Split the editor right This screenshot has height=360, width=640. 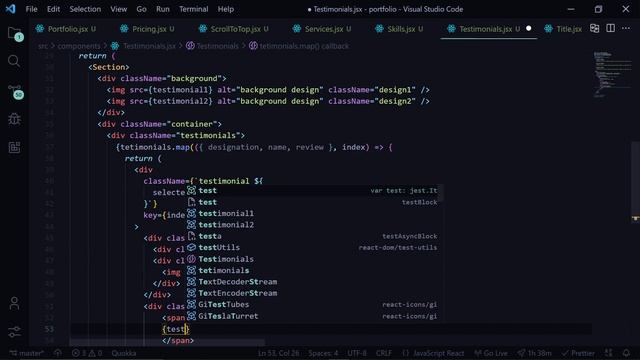pos(611,28)
